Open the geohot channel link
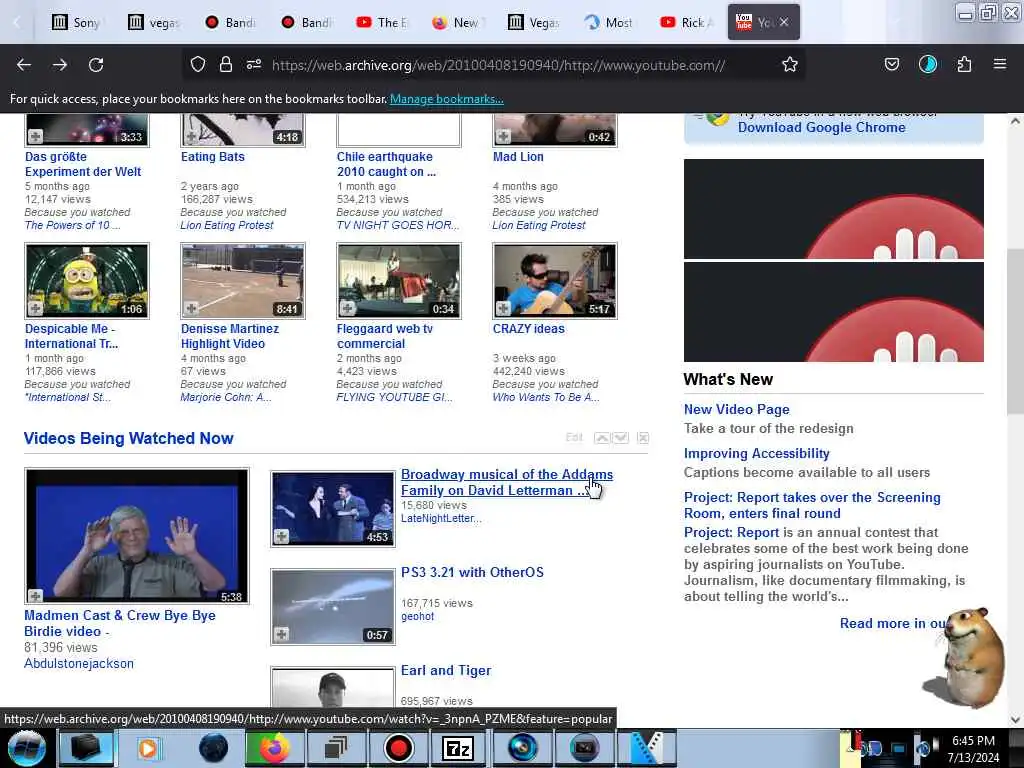This screenshot has height=768, width=1024. (417, 616)
